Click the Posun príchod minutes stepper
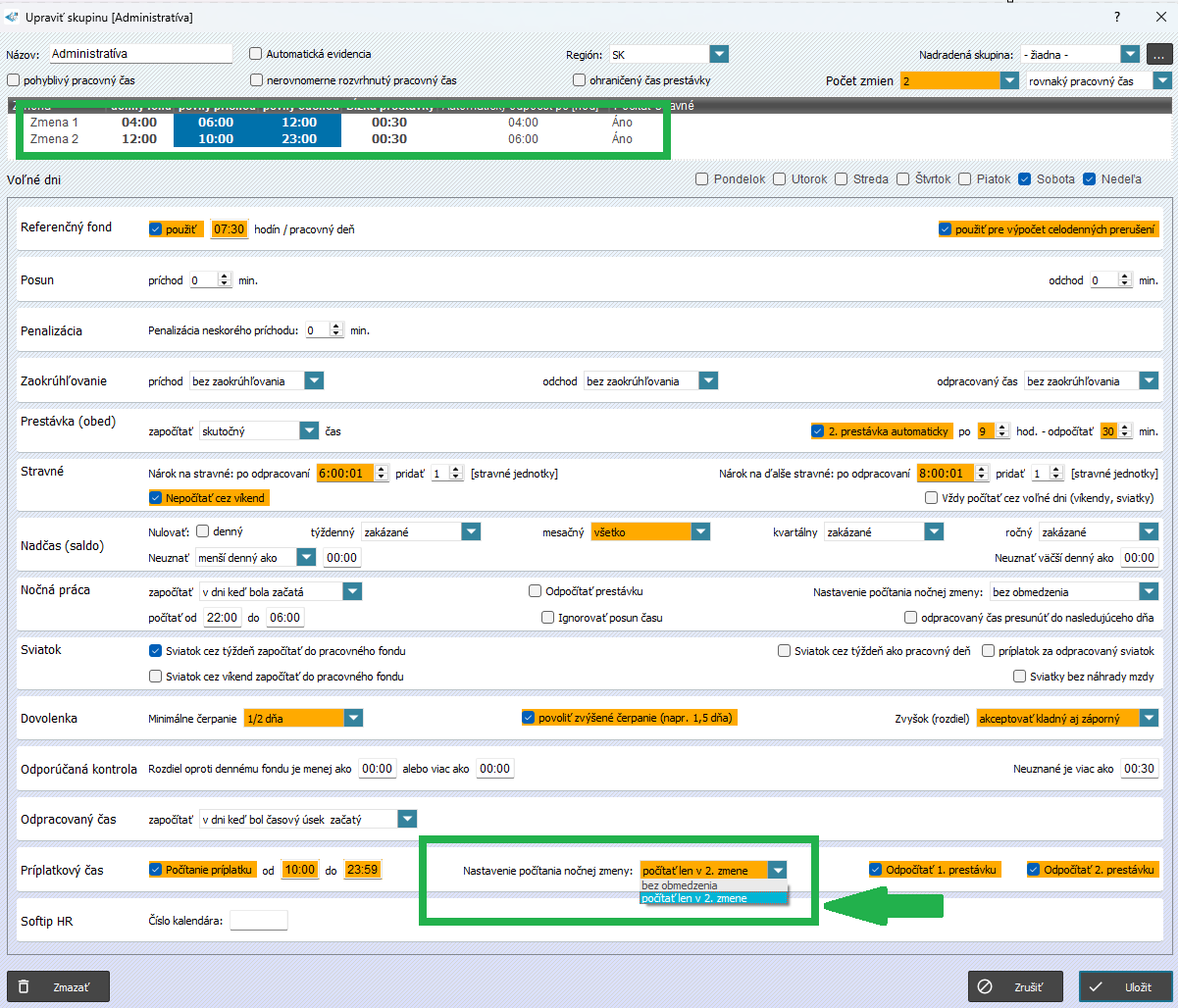This screenshot has height=1008, width=1178. coord(225,280)
